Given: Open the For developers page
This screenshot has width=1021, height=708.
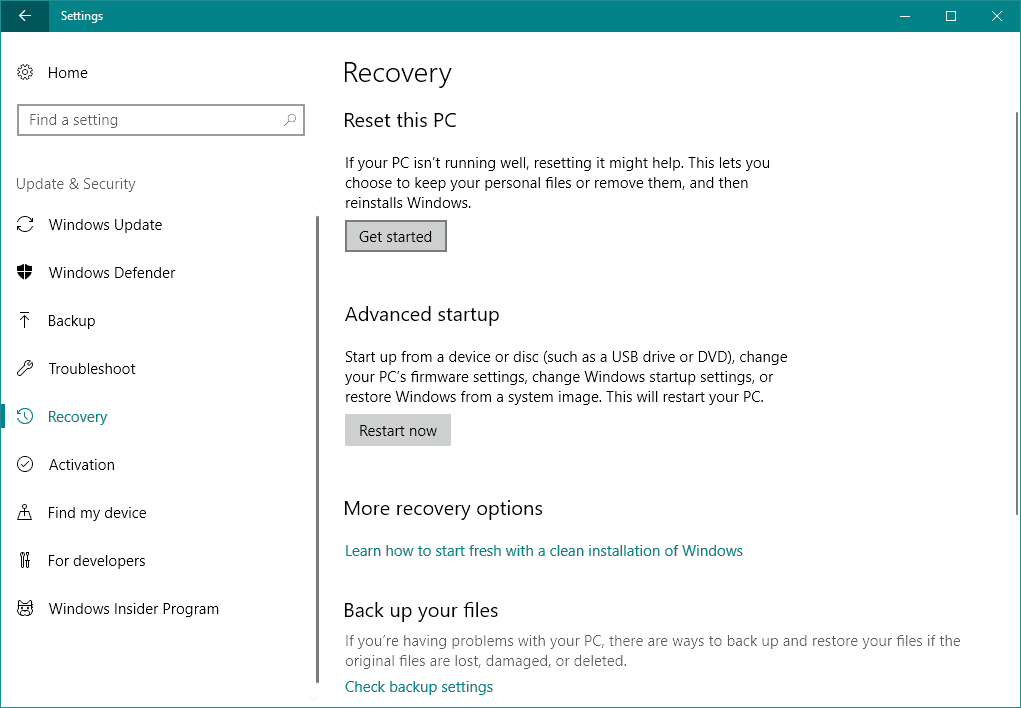Looking at the screenshot, I should 96,561.
